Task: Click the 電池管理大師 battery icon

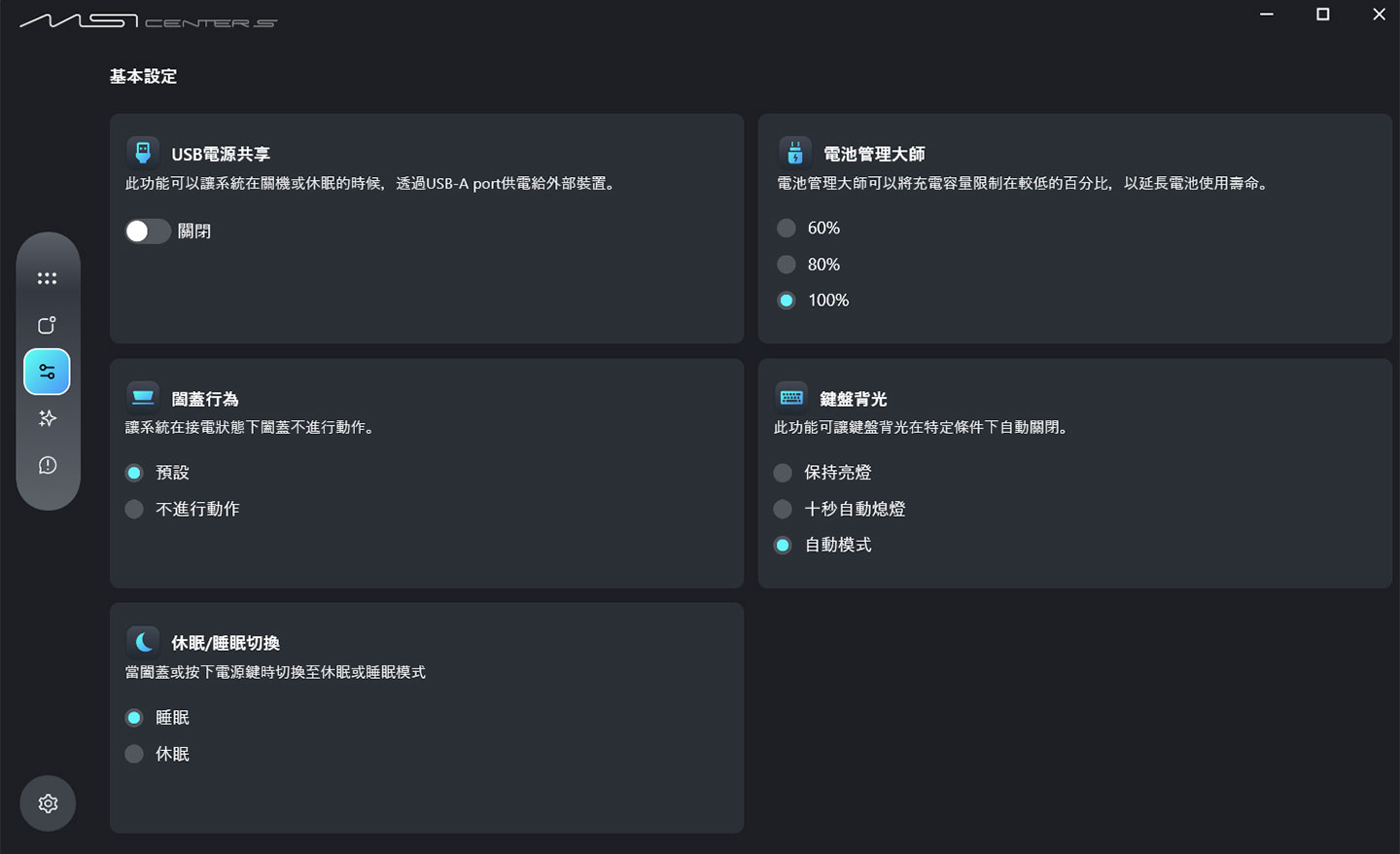Action: (794, 151)
